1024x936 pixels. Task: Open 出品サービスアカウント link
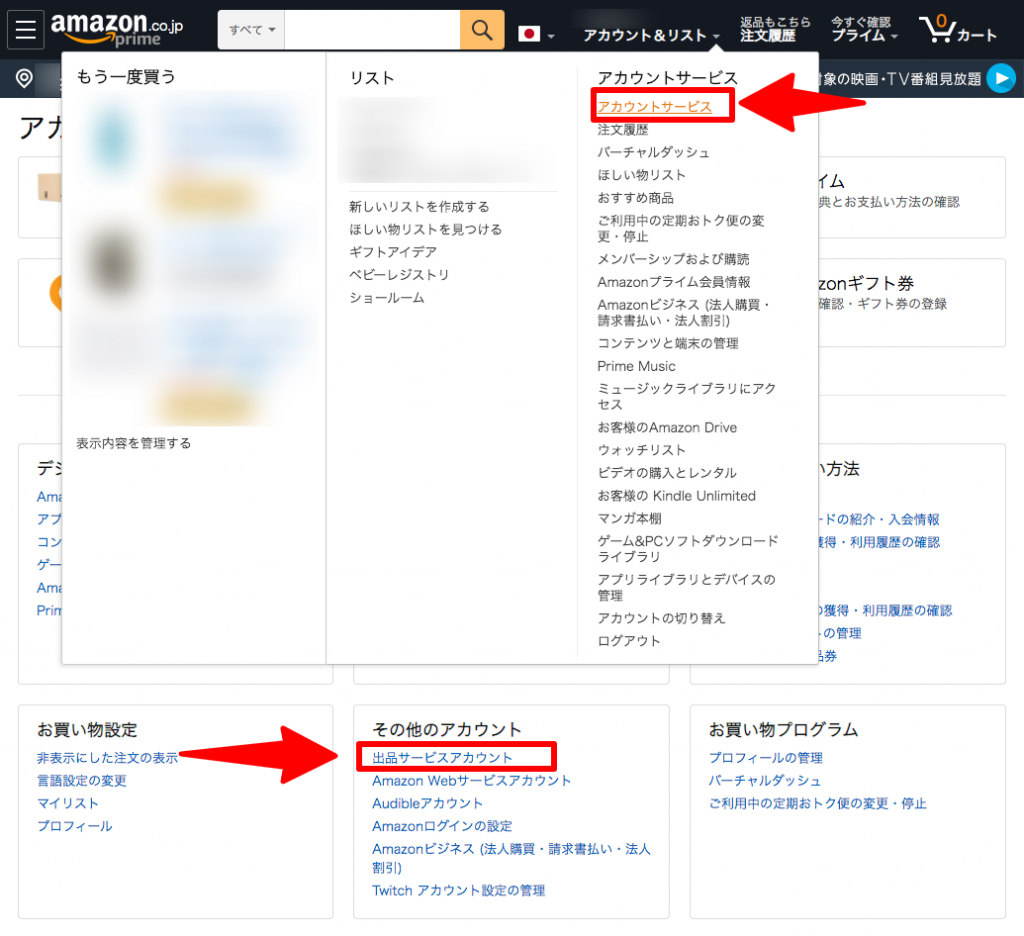[442, 758]
